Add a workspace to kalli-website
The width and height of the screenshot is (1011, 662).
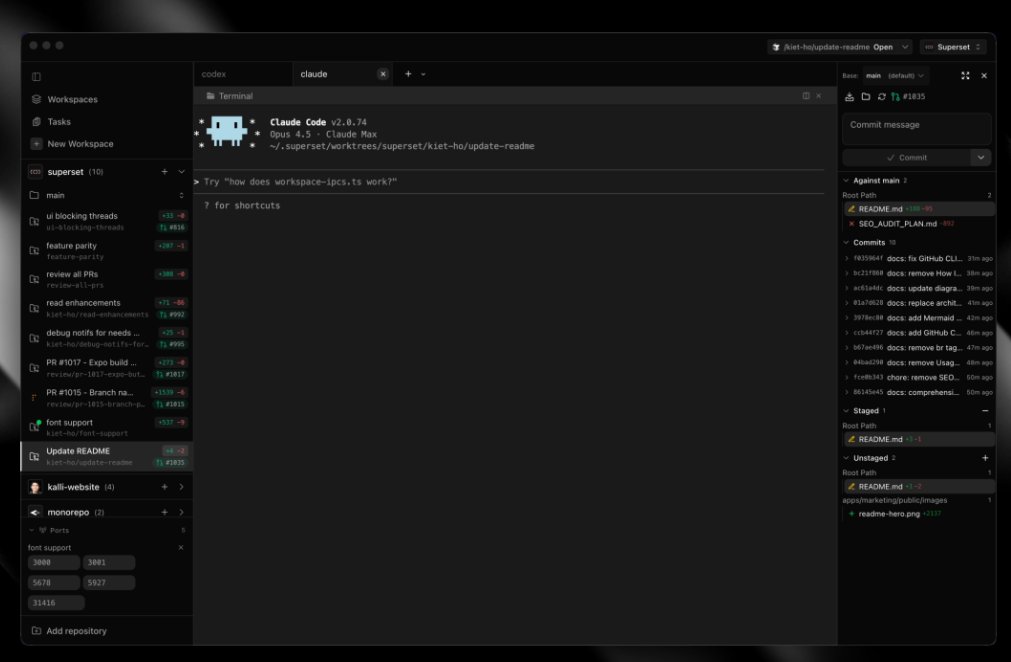[x=164, y=487]
